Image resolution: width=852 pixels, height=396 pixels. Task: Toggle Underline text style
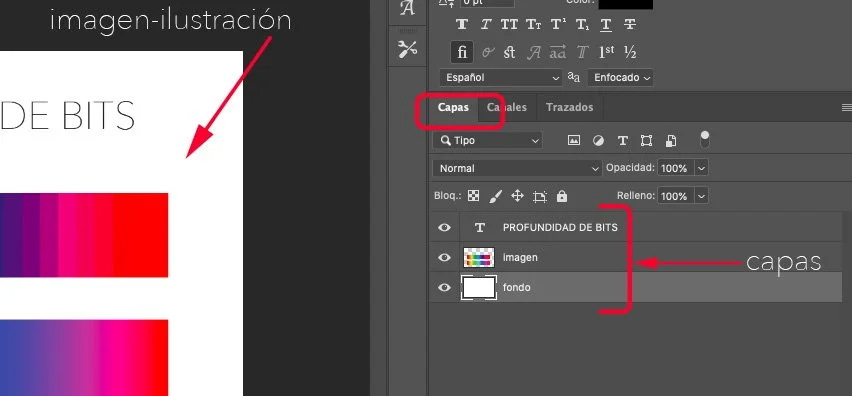606,24
